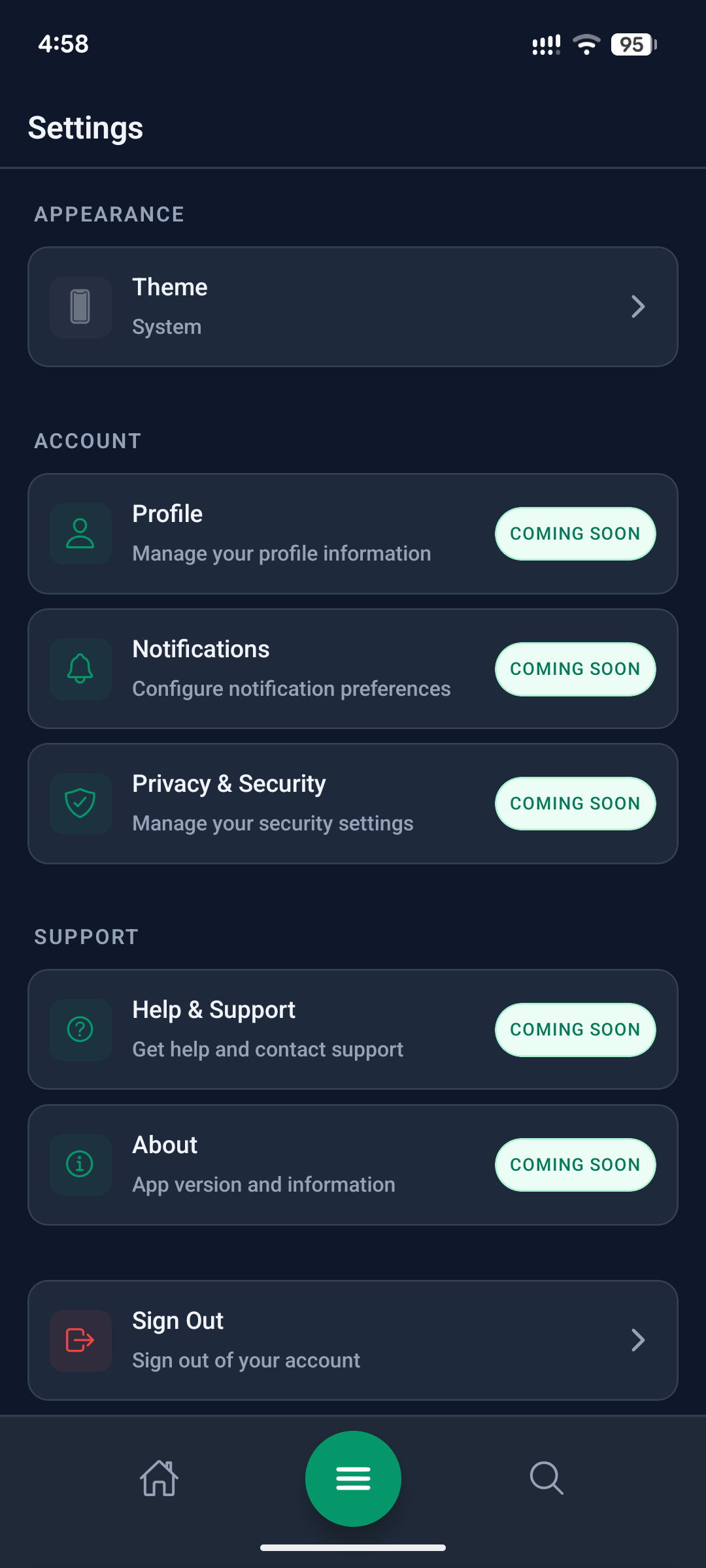The width and height of the screenshot is (706, 1568).
Task: Tap the Theme phone icon
Action: tap(80, 306)
